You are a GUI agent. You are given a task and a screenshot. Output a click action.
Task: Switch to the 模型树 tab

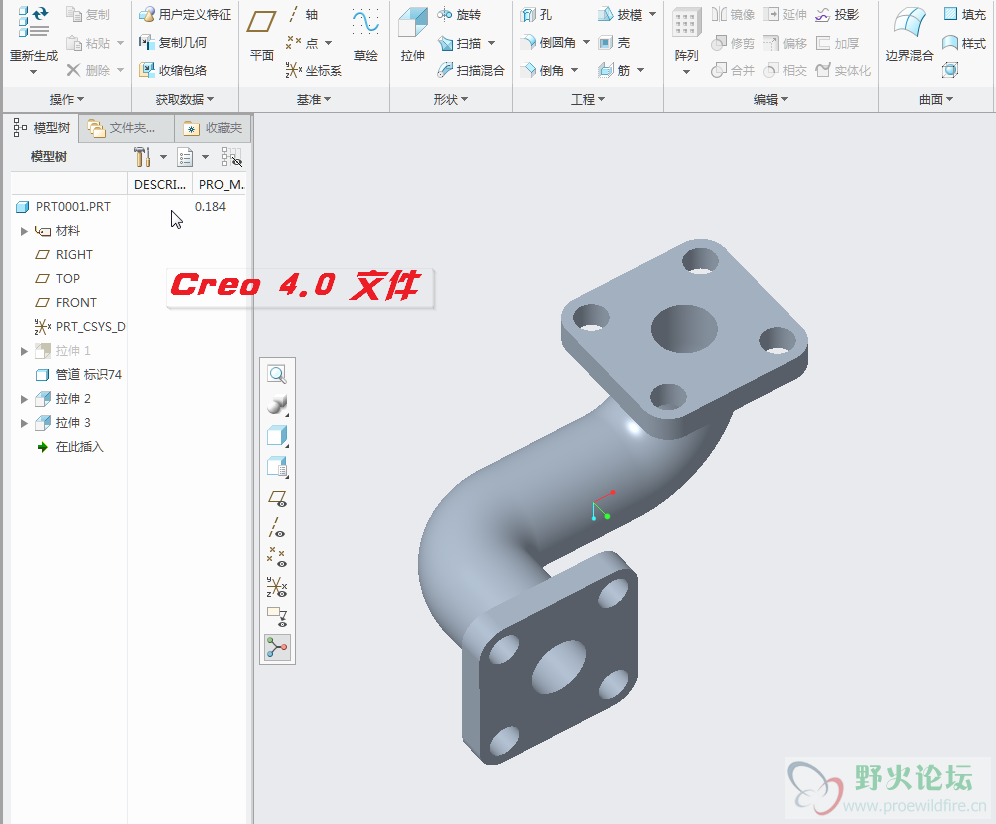point(41,128)
